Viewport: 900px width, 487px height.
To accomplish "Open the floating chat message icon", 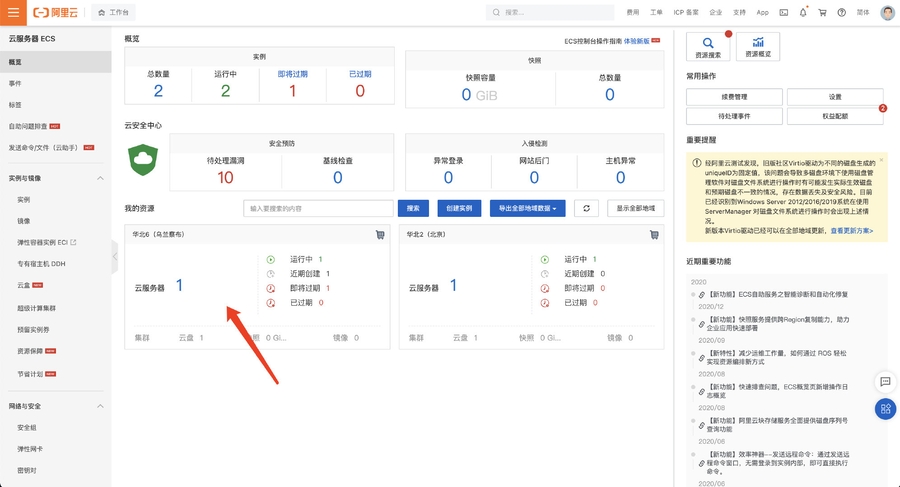I will [885, 381].
